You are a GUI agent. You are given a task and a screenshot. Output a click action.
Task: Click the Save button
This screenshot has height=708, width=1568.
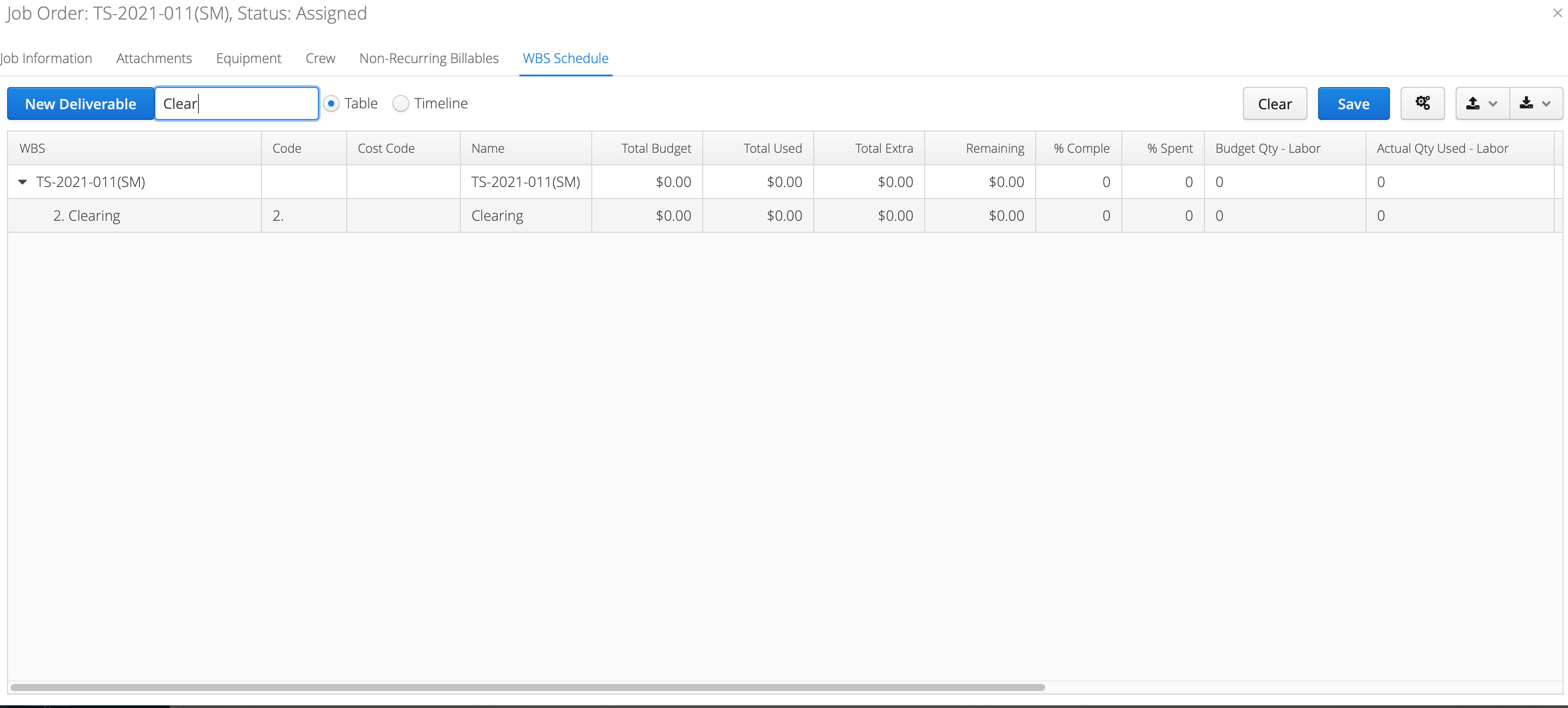tap(1353, 103)
